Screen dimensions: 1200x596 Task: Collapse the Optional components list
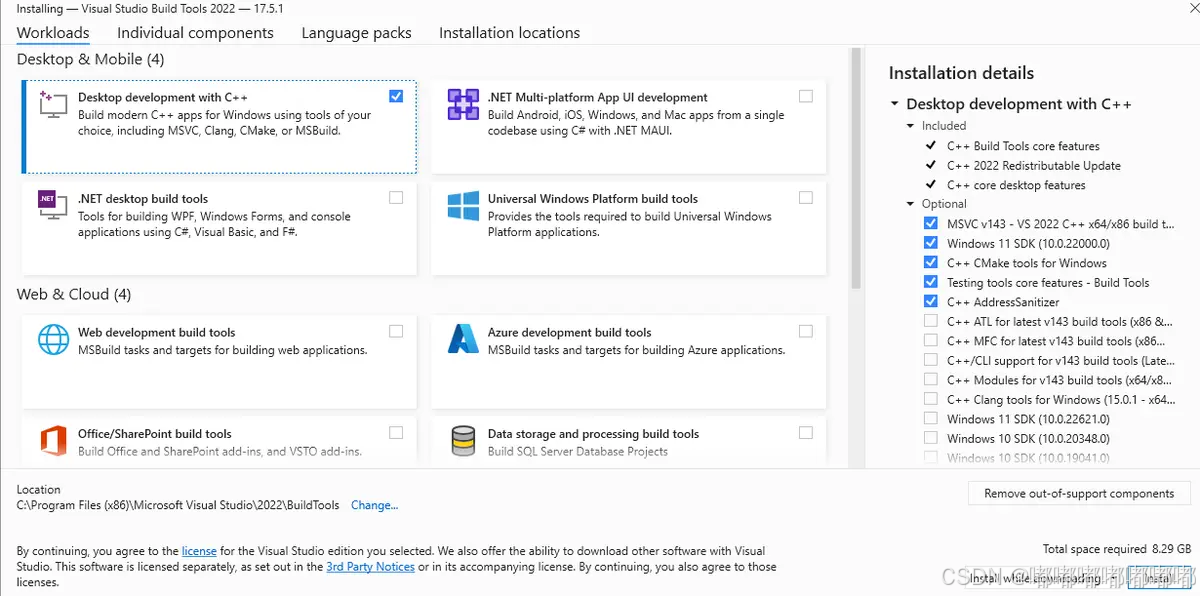coord(910,204)
